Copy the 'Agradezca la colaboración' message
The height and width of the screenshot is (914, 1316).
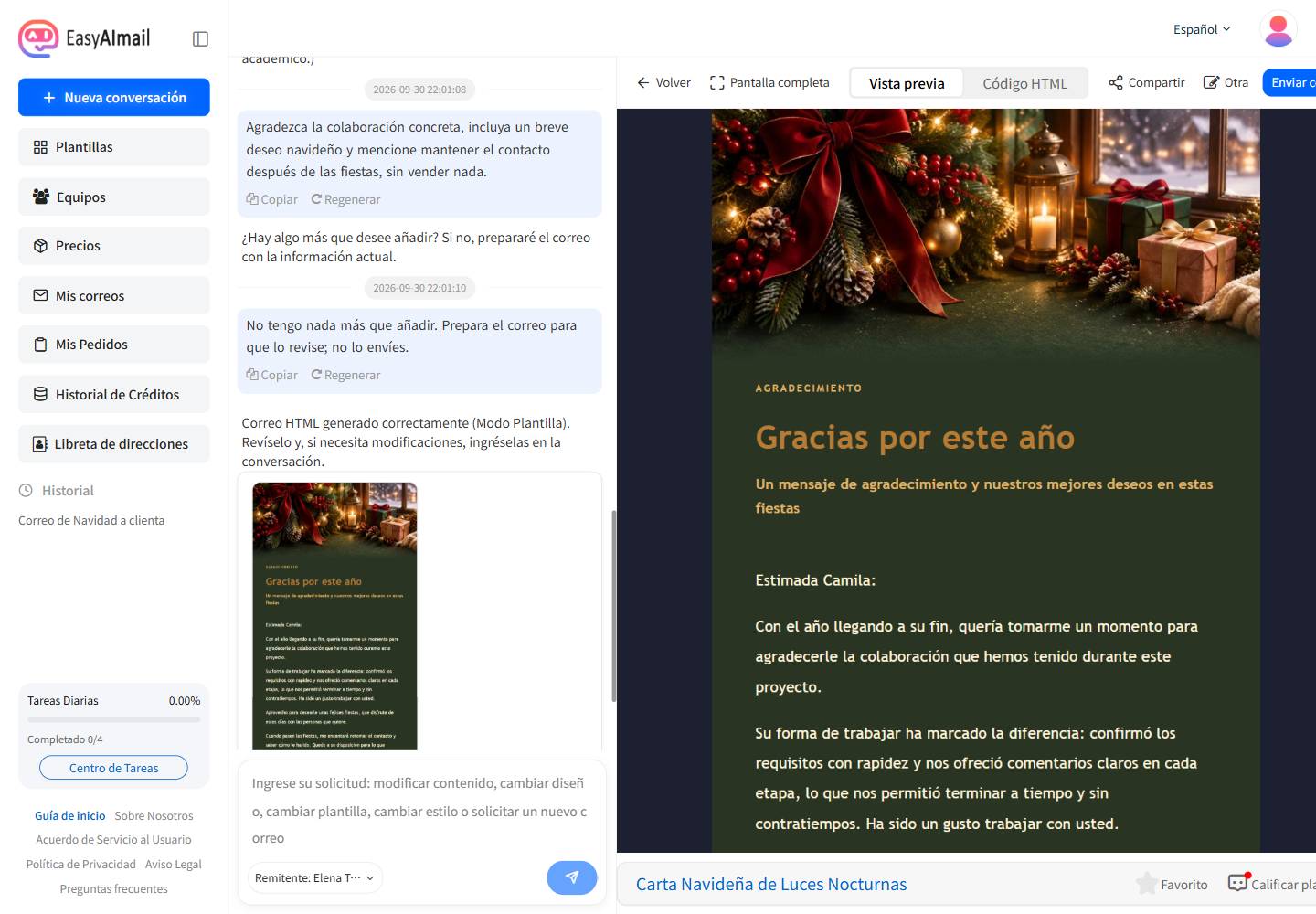point(272,199)
